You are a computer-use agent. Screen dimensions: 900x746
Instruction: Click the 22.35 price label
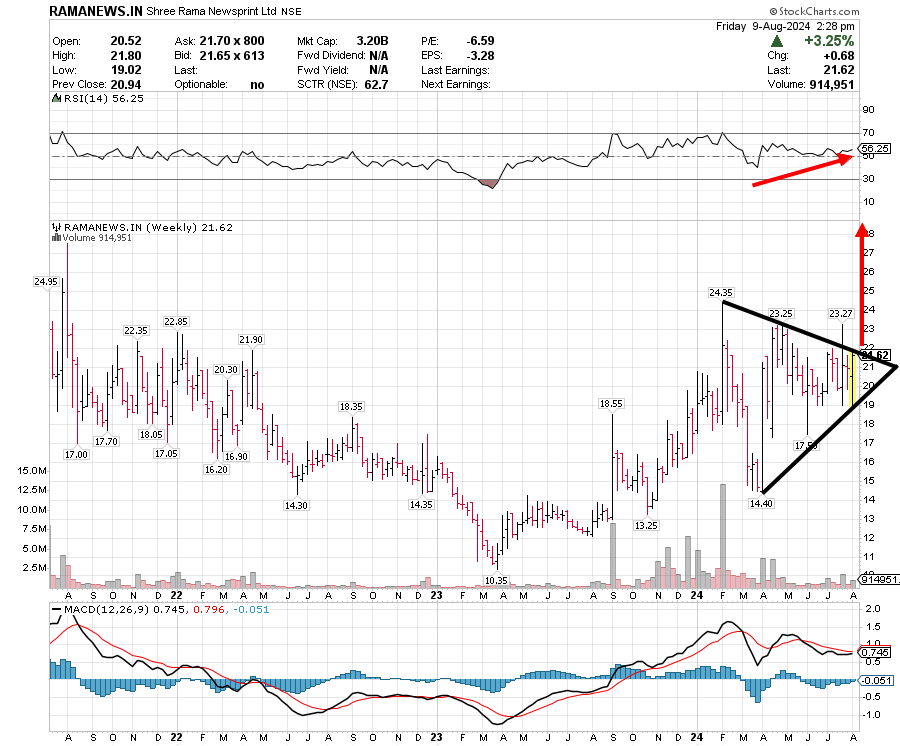coord(136,331)
